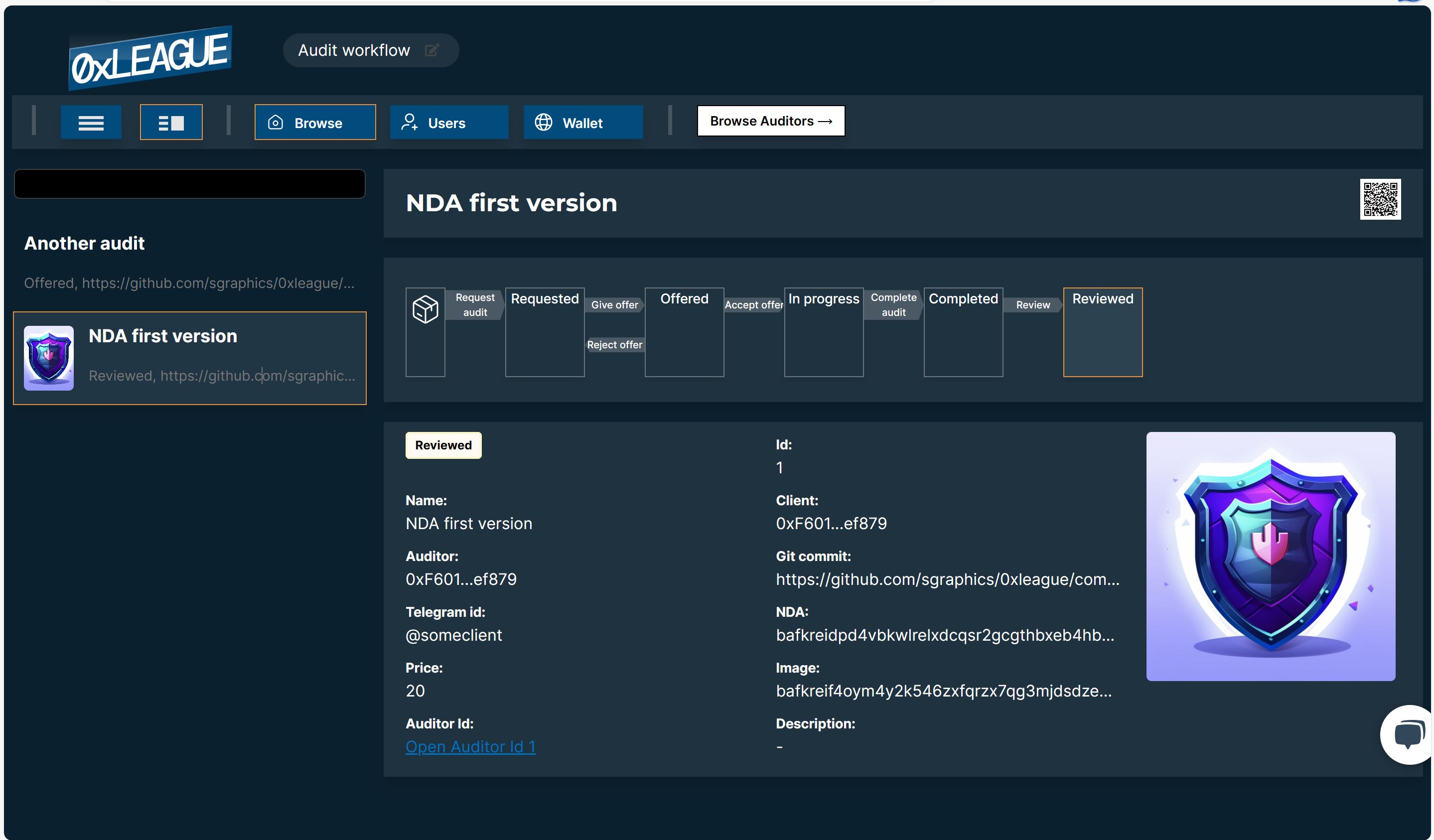Open the Browse section
The width and height of the screenshot is (1434, 840).
[315, 123]
